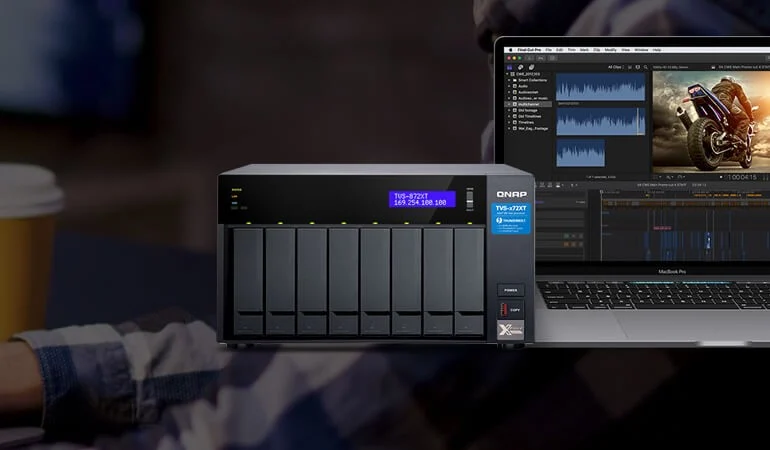The width and height of the screenshot is (770, 450).
Task: Click the browser search magnifier icon
Action: (645, 67)
